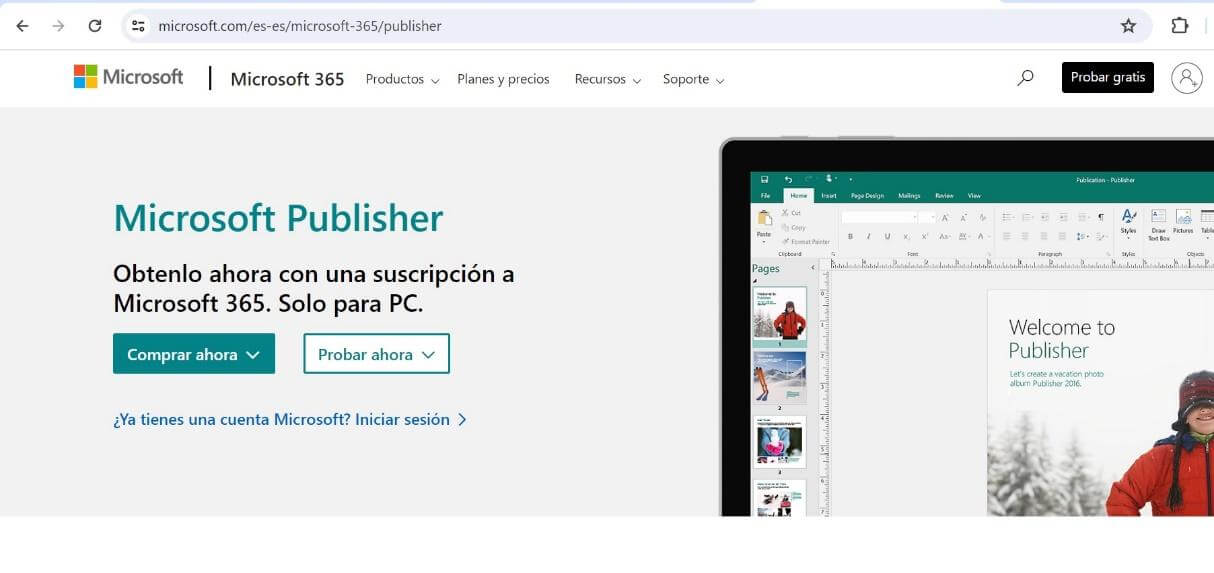Click the Paste clipboard icon in Publisher

pos(764,218)
